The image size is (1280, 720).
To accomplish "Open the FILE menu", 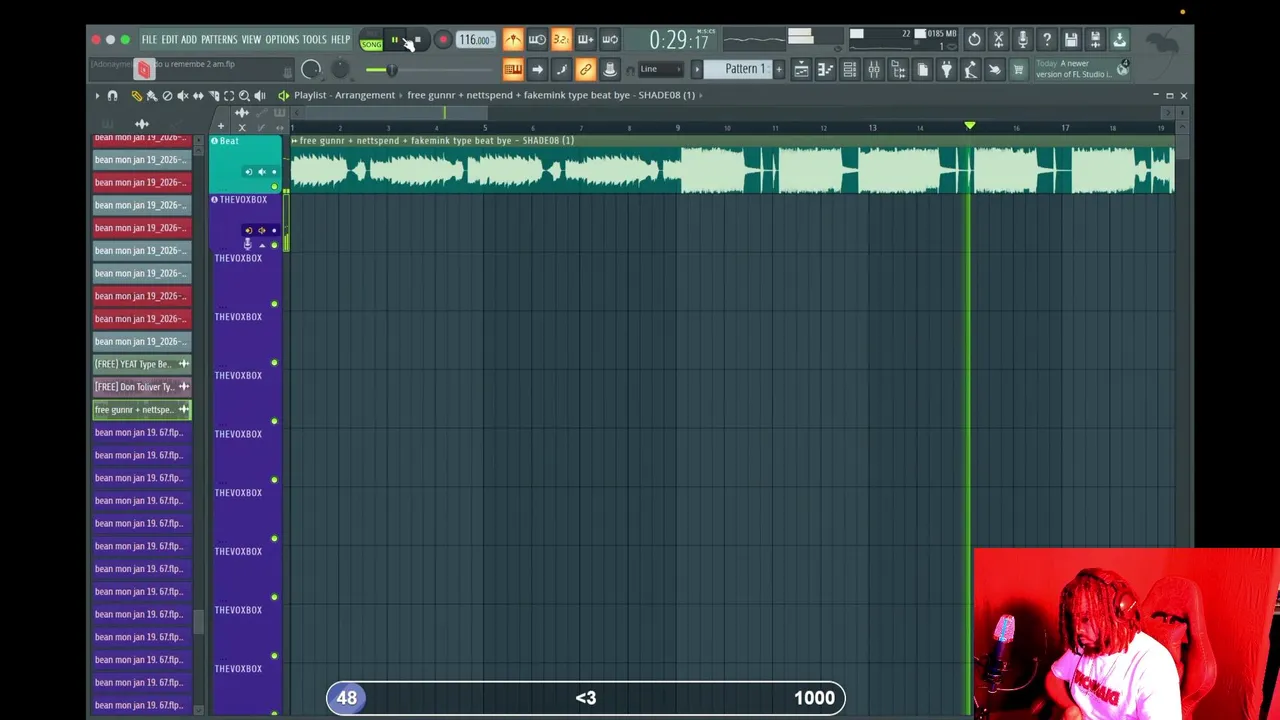I will [149, 40].
